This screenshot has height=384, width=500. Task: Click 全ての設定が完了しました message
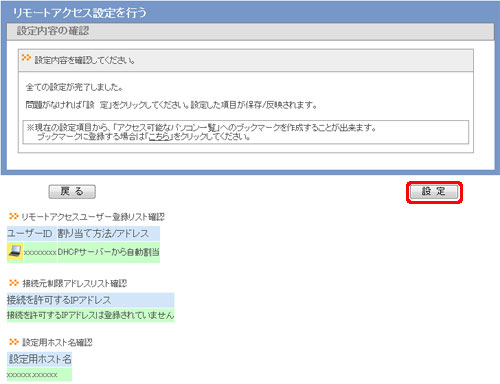click(74, 87)
